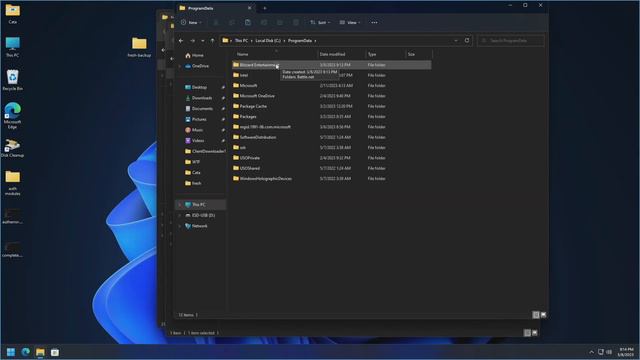Expand the Network tree node
640x360 pixels.
tap(180, 226)
